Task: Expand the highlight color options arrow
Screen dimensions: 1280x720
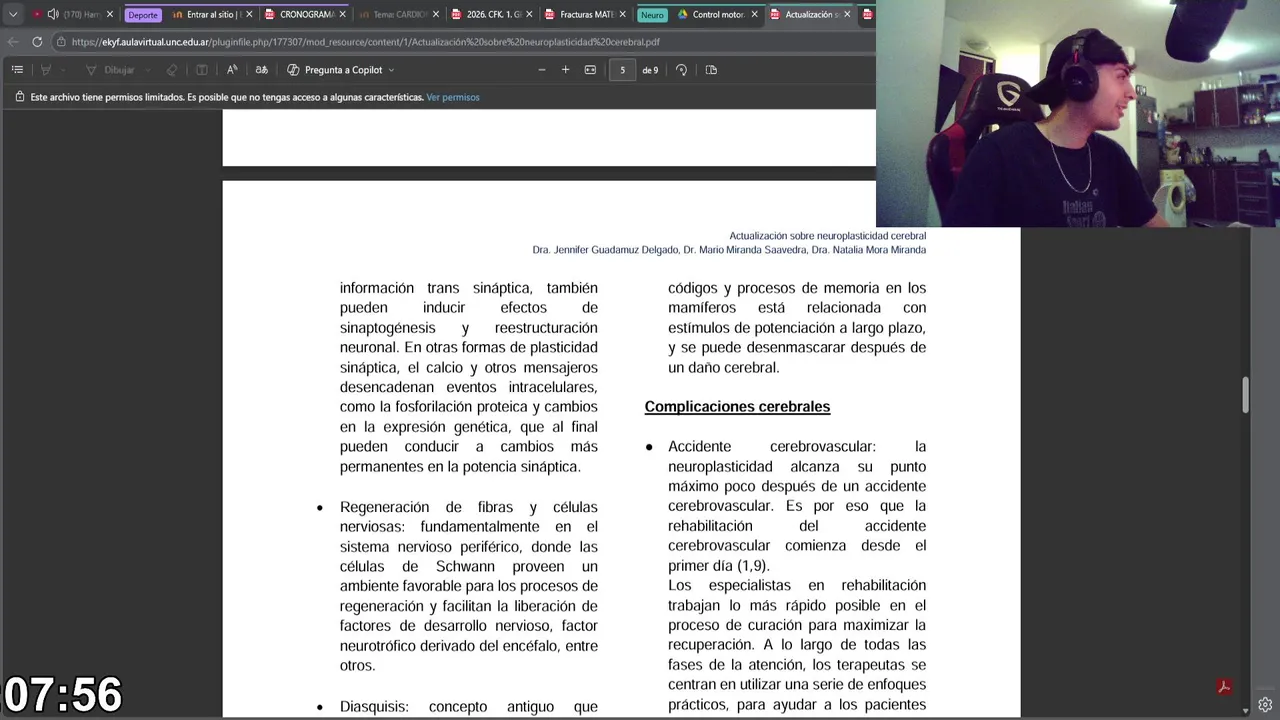Action: point(62,70)
